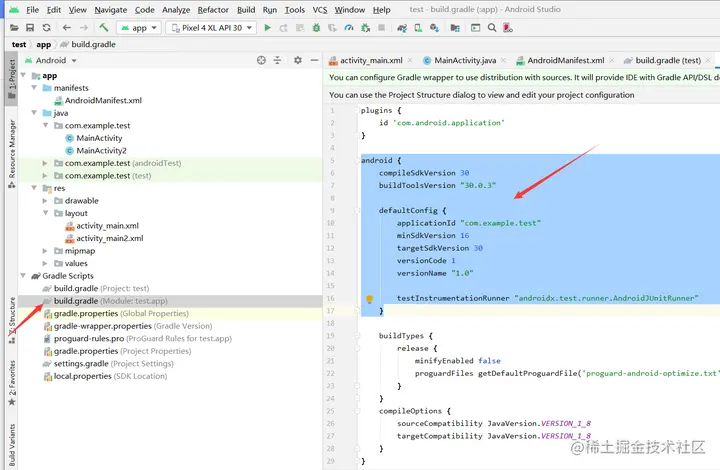
Task: Open the Android project view dropdown
Action: 51,60
